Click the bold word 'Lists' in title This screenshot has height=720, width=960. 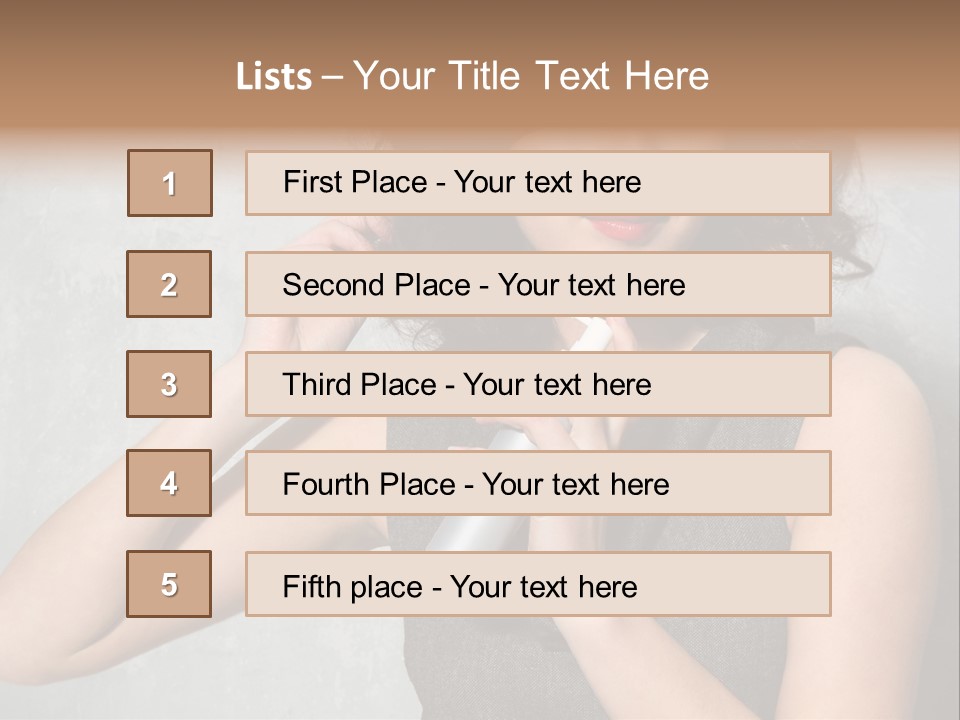point(273,77)
